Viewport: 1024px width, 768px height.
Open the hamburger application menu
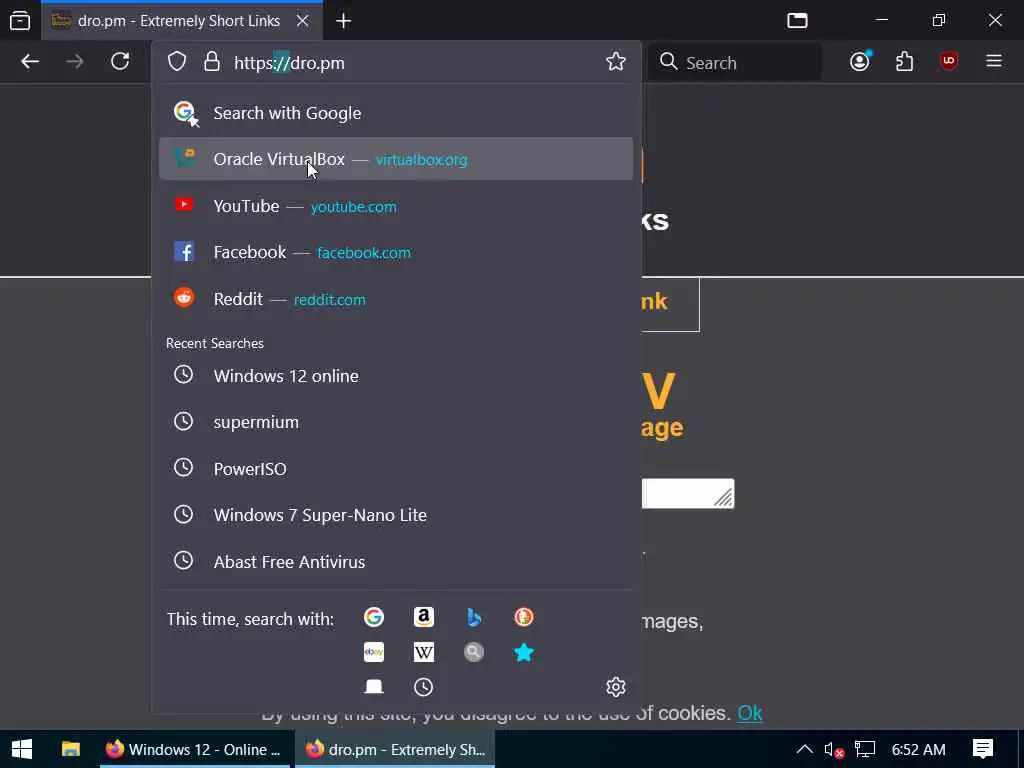tap(994, 61)
